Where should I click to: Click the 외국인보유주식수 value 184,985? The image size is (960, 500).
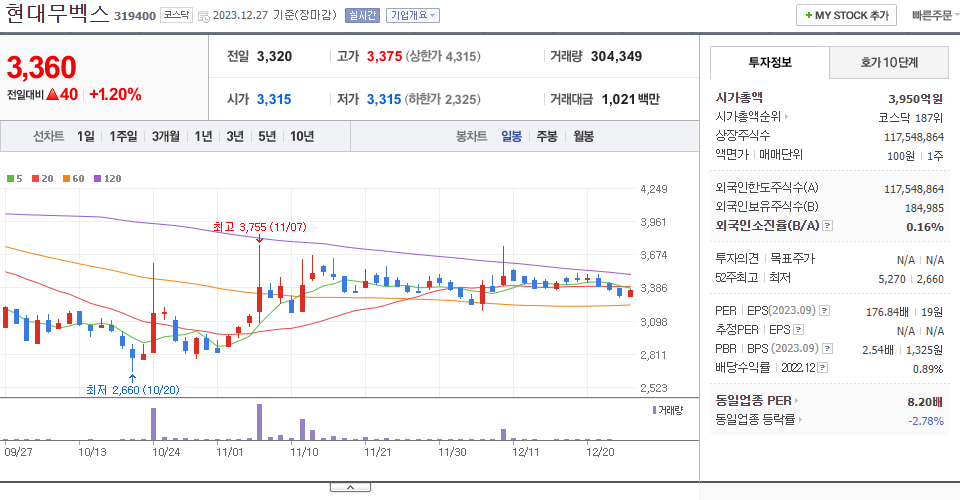[924, 208]
